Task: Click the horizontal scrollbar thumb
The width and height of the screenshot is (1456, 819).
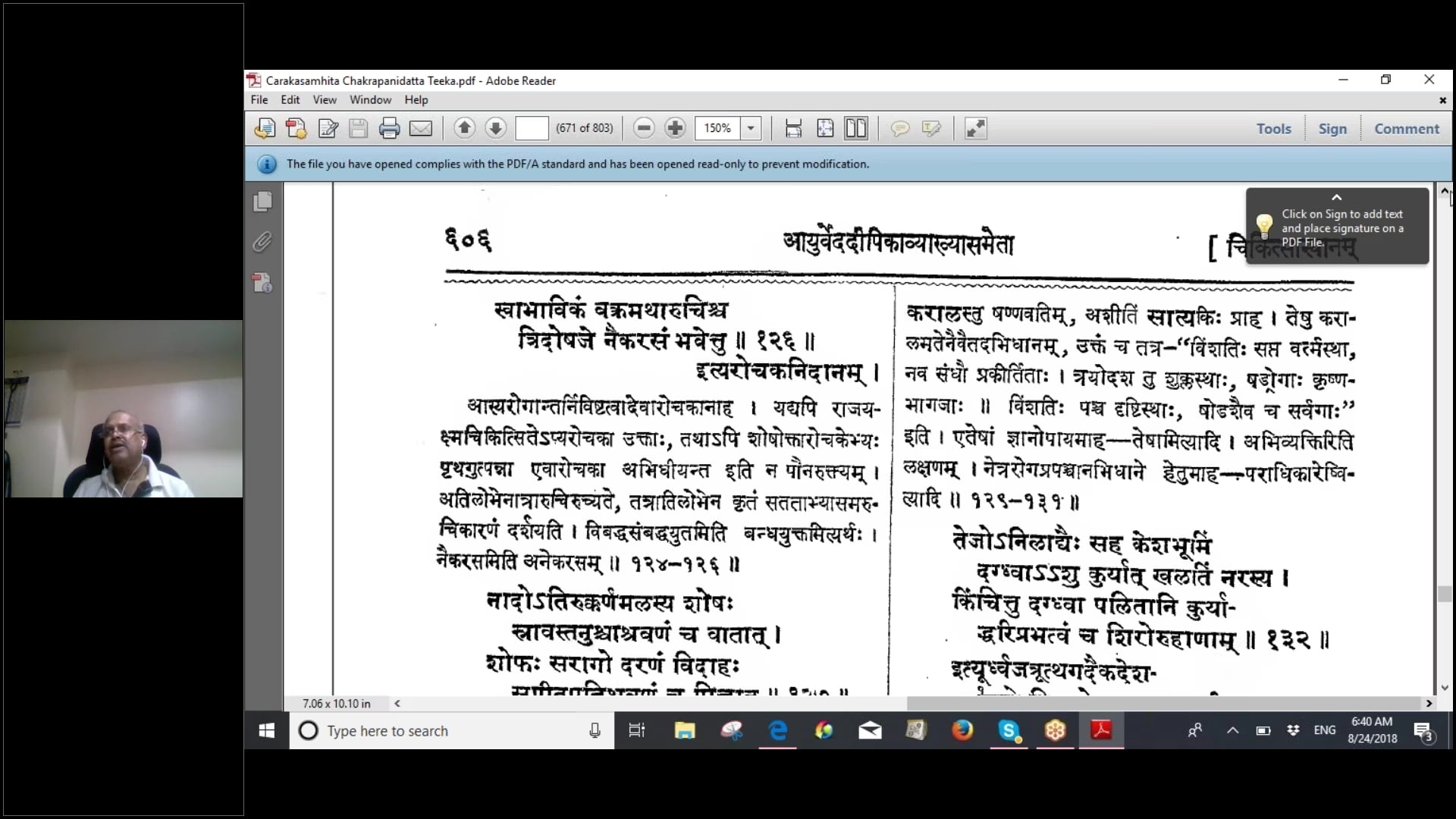Action: (x=1164, y=703)
